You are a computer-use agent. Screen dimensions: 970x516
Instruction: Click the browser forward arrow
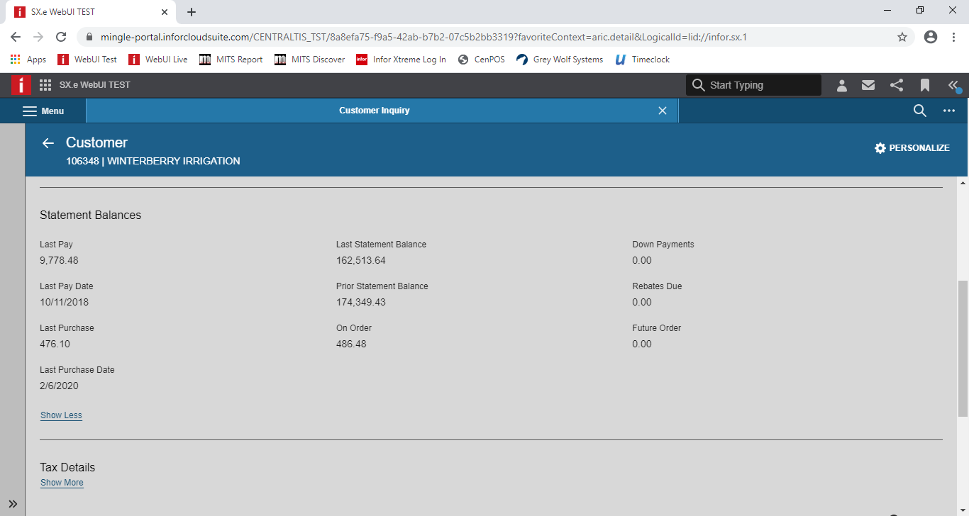(x=38, y=37)
